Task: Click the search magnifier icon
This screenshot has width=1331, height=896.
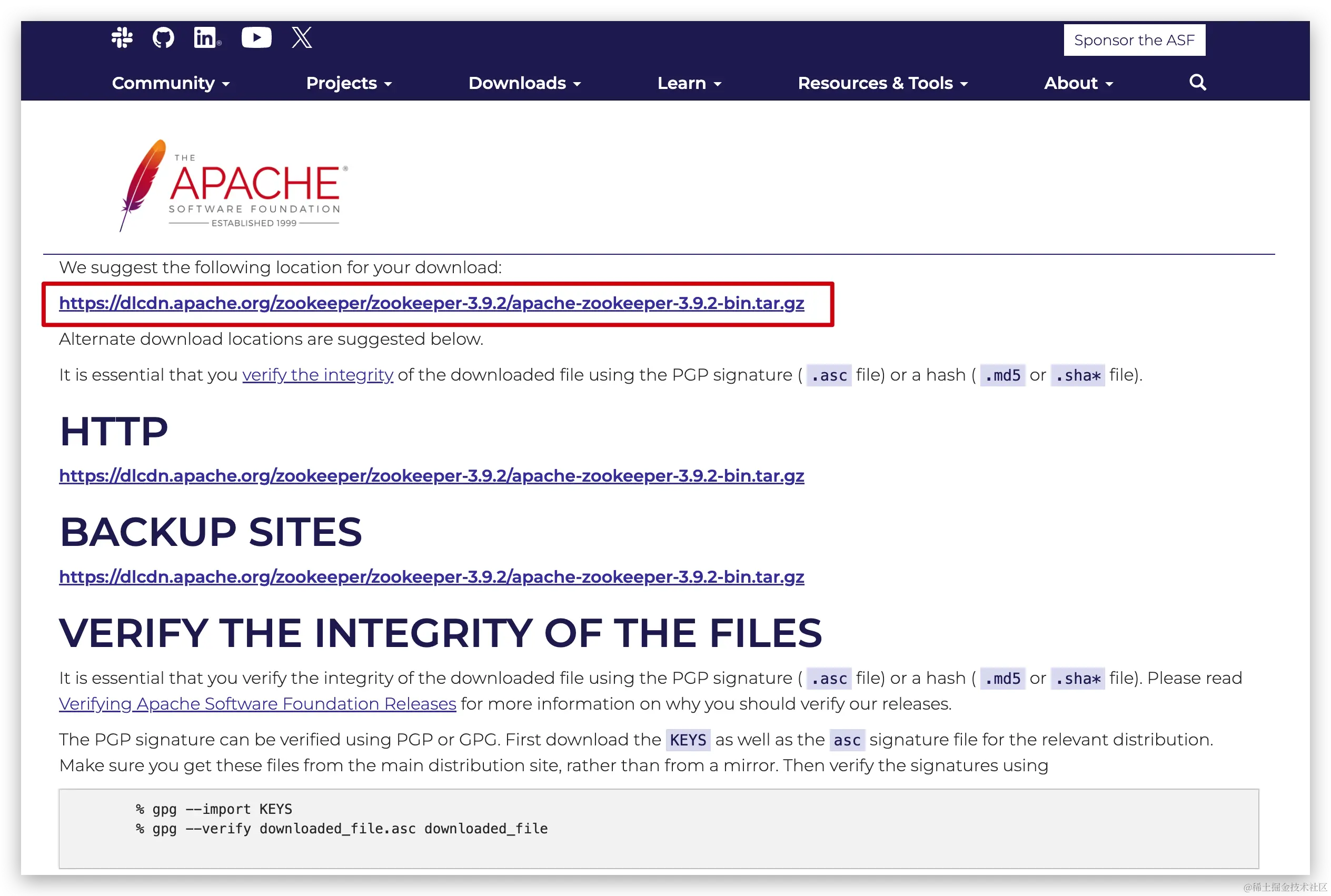Action: click(1197, 82)
